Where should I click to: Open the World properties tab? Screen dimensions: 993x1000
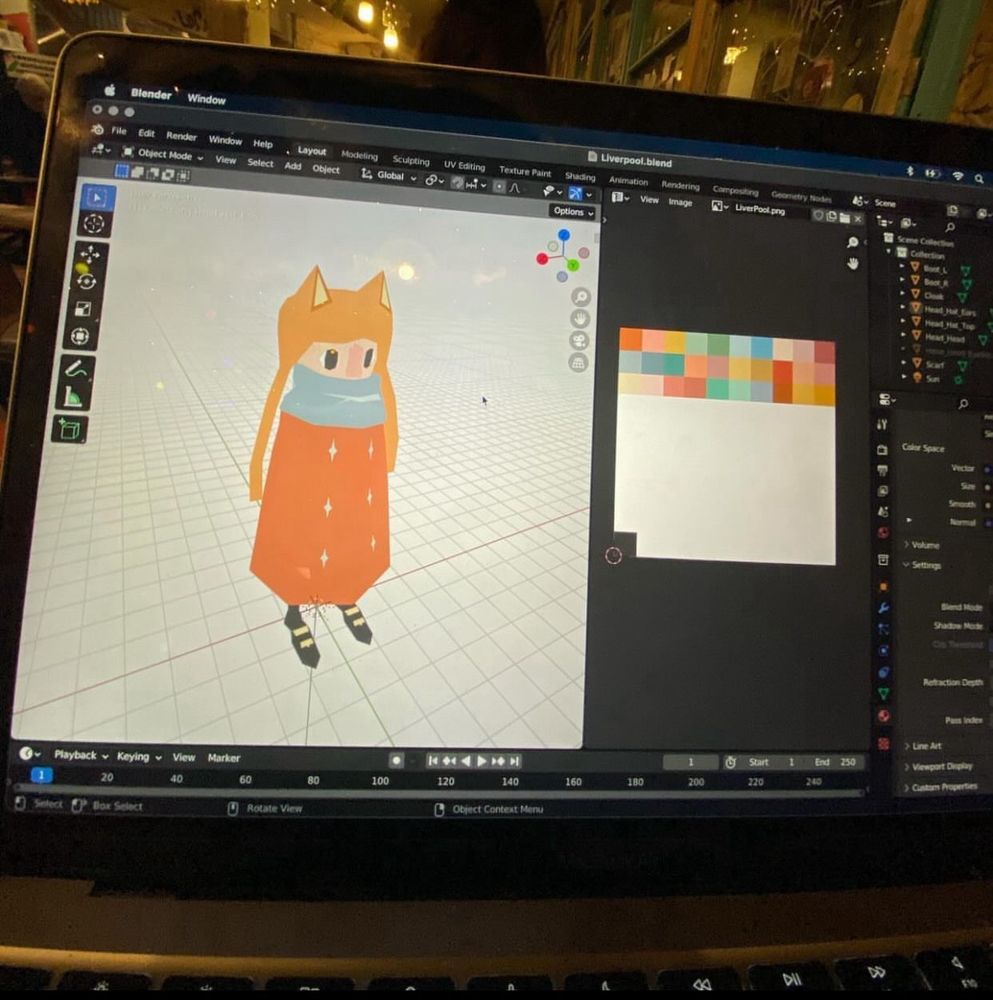[883, 533]
